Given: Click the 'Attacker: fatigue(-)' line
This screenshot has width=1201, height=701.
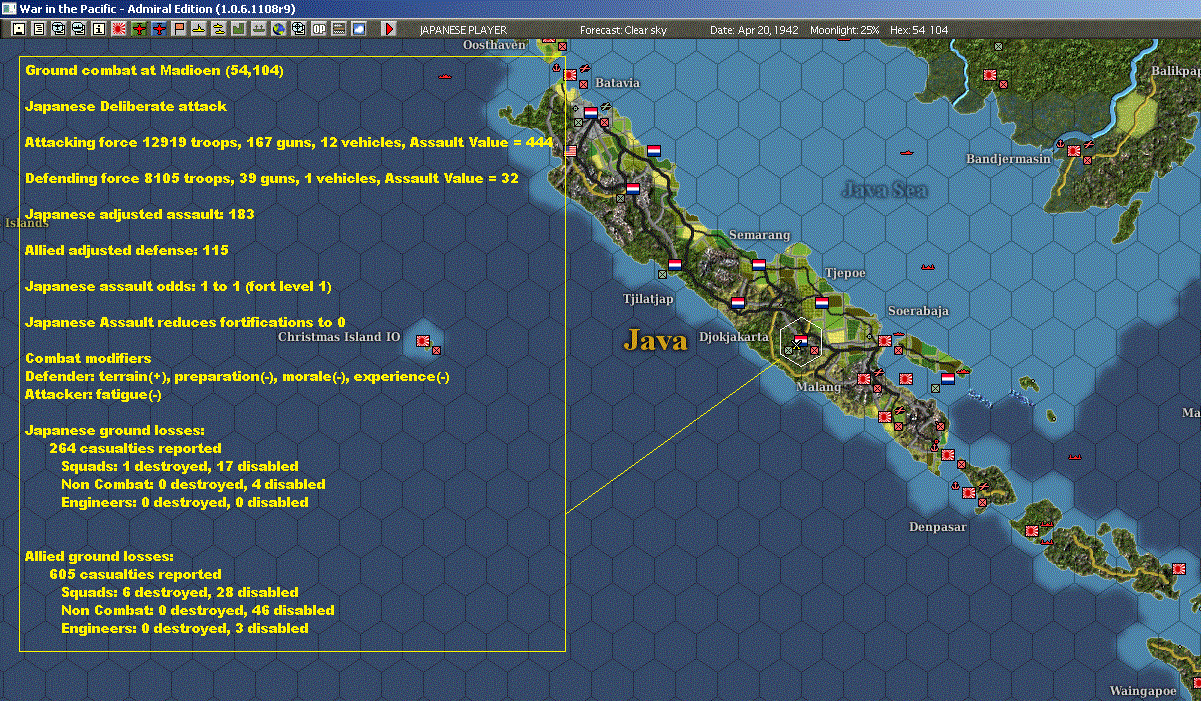Looking at the screenshot, I should (93, 394).
